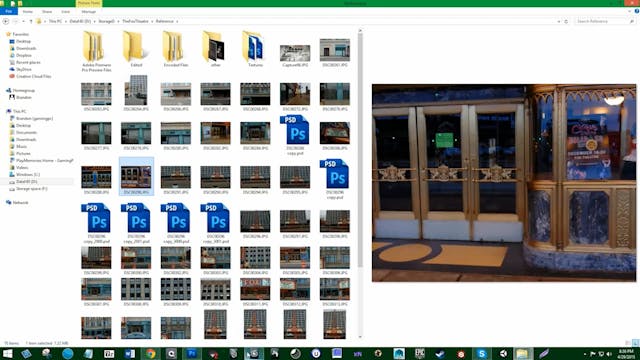Open the Edited folder
Viewport: 640px width, 360px height.
[x=136, y=49]
